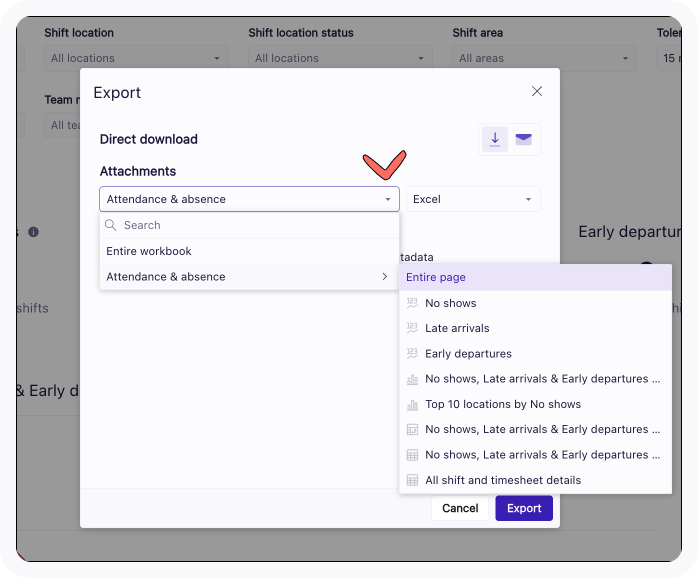The image size is (698, 578).
Task: Expand the Shift area dropdown
Action: click(544, 58)
